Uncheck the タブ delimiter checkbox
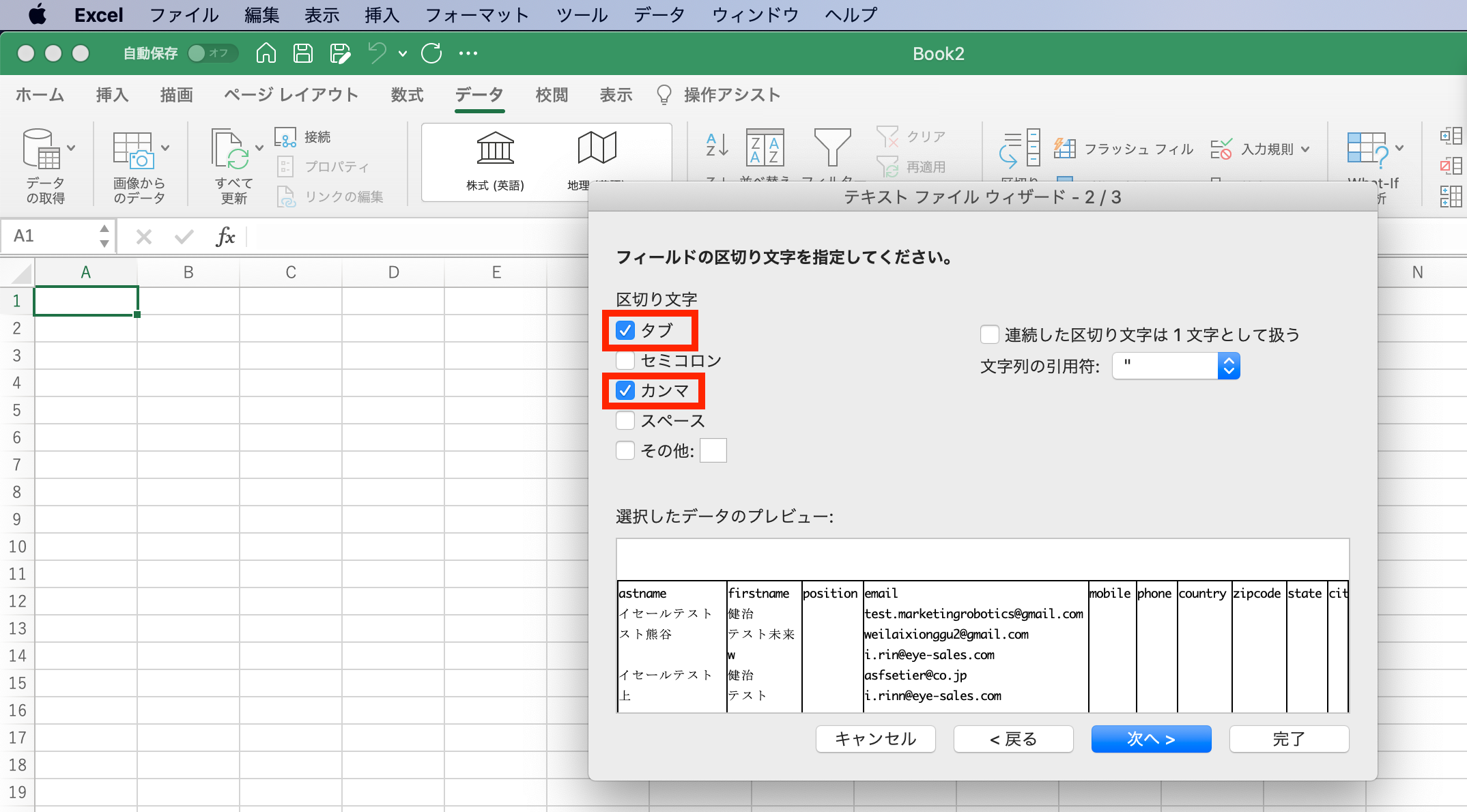Viewport: 1467px width, 812px height. click(625, 330)
